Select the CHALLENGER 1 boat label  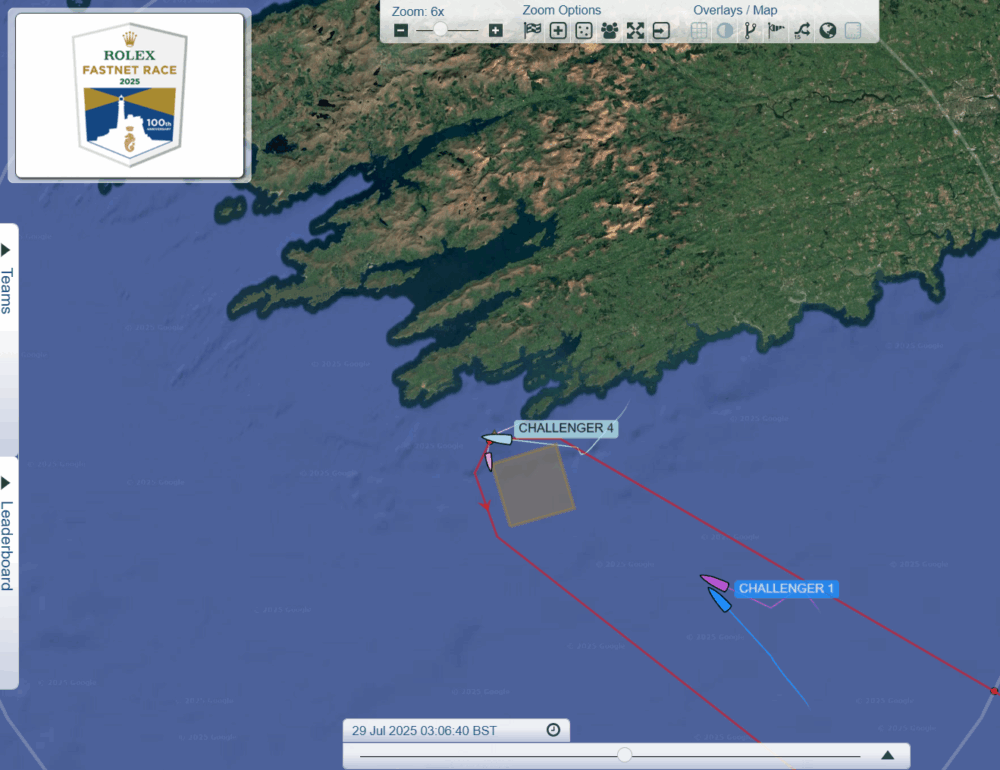coord(786,588)
